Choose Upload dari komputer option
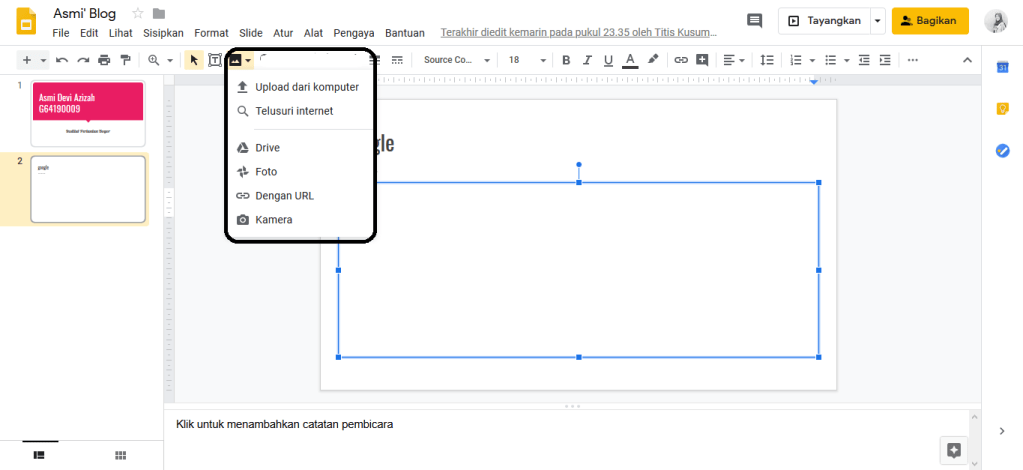 point(306,87)
